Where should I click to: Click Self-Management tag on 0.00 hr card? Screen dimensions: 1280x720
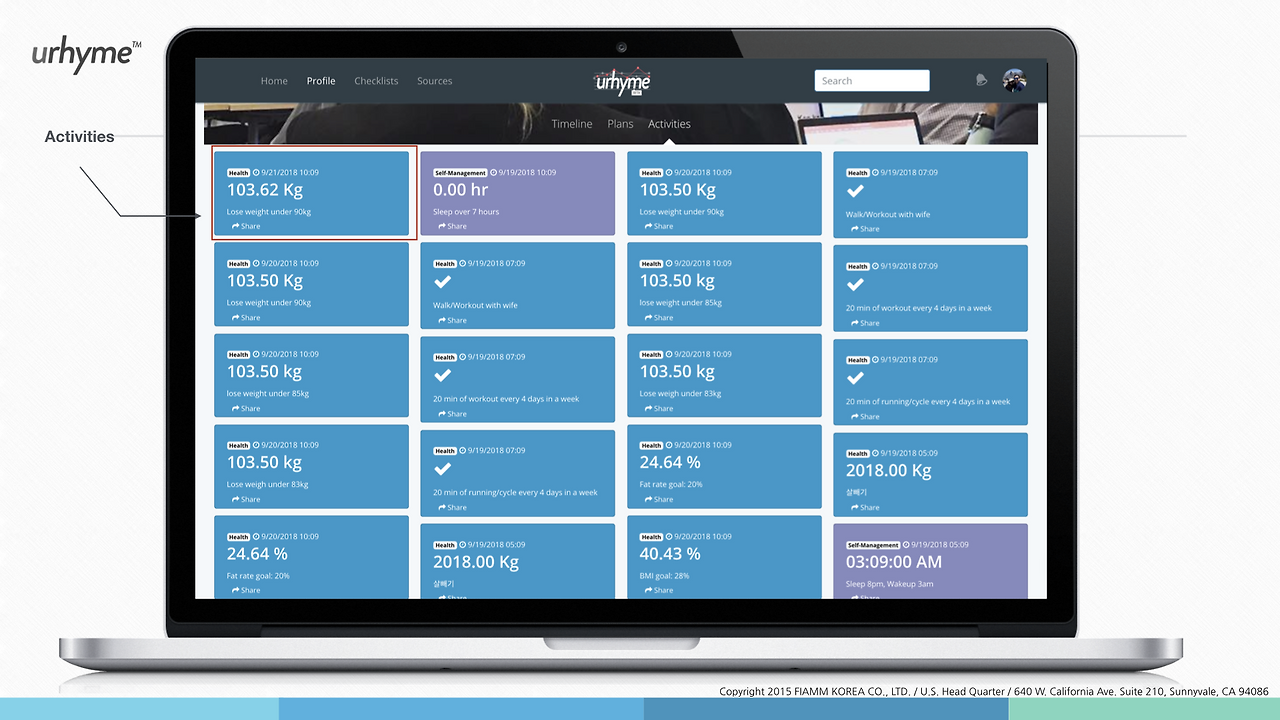(461, 172)
